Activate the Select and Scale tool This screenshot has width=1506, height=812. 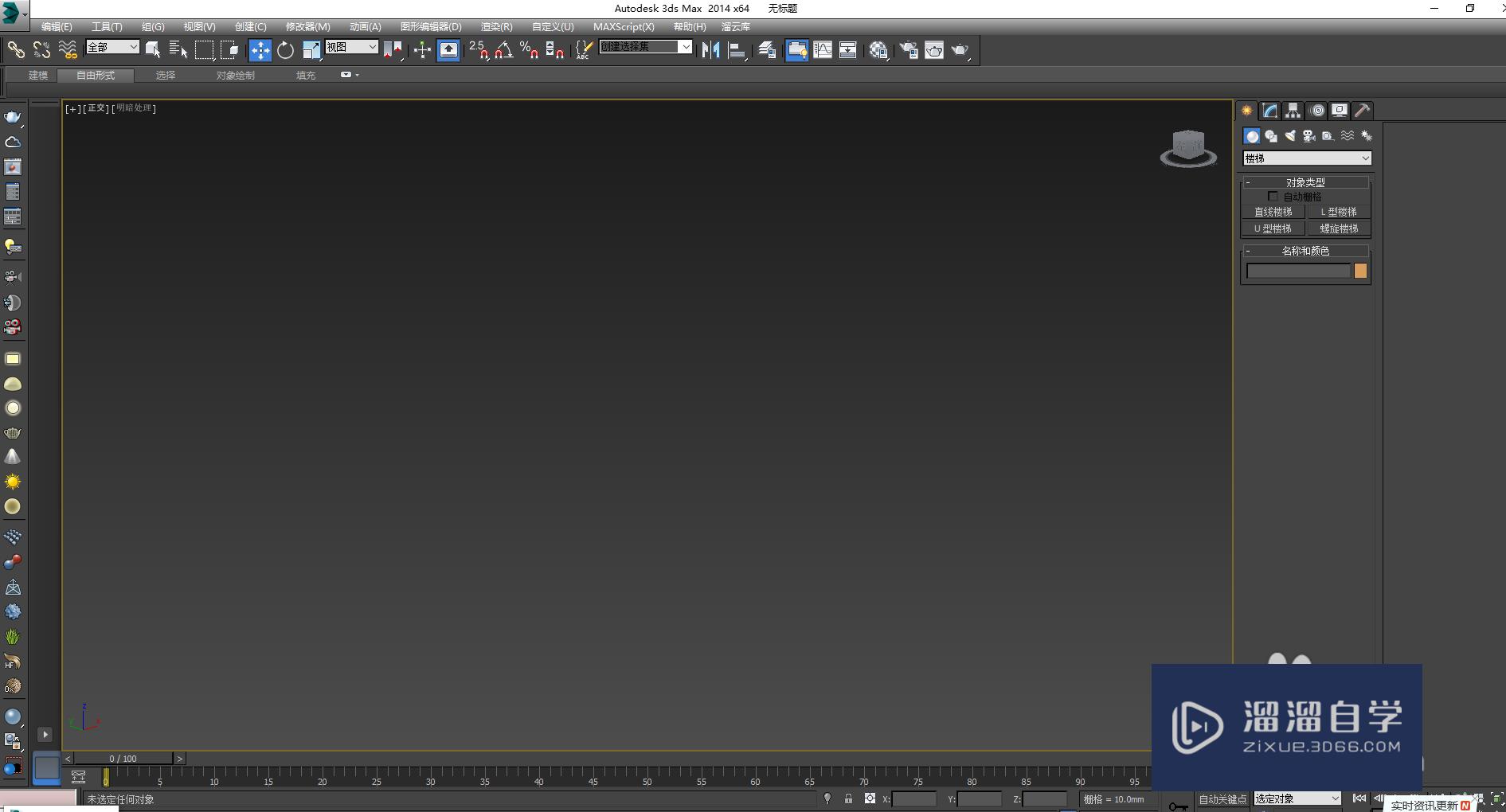[x=311, y=50]
